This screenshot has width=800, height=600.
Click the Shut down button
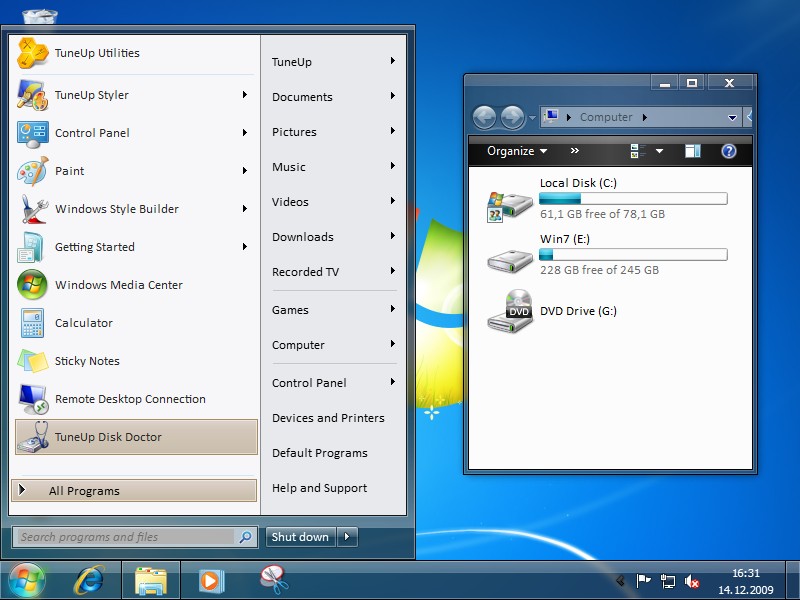pyautogui.click(x=301, y=537)
